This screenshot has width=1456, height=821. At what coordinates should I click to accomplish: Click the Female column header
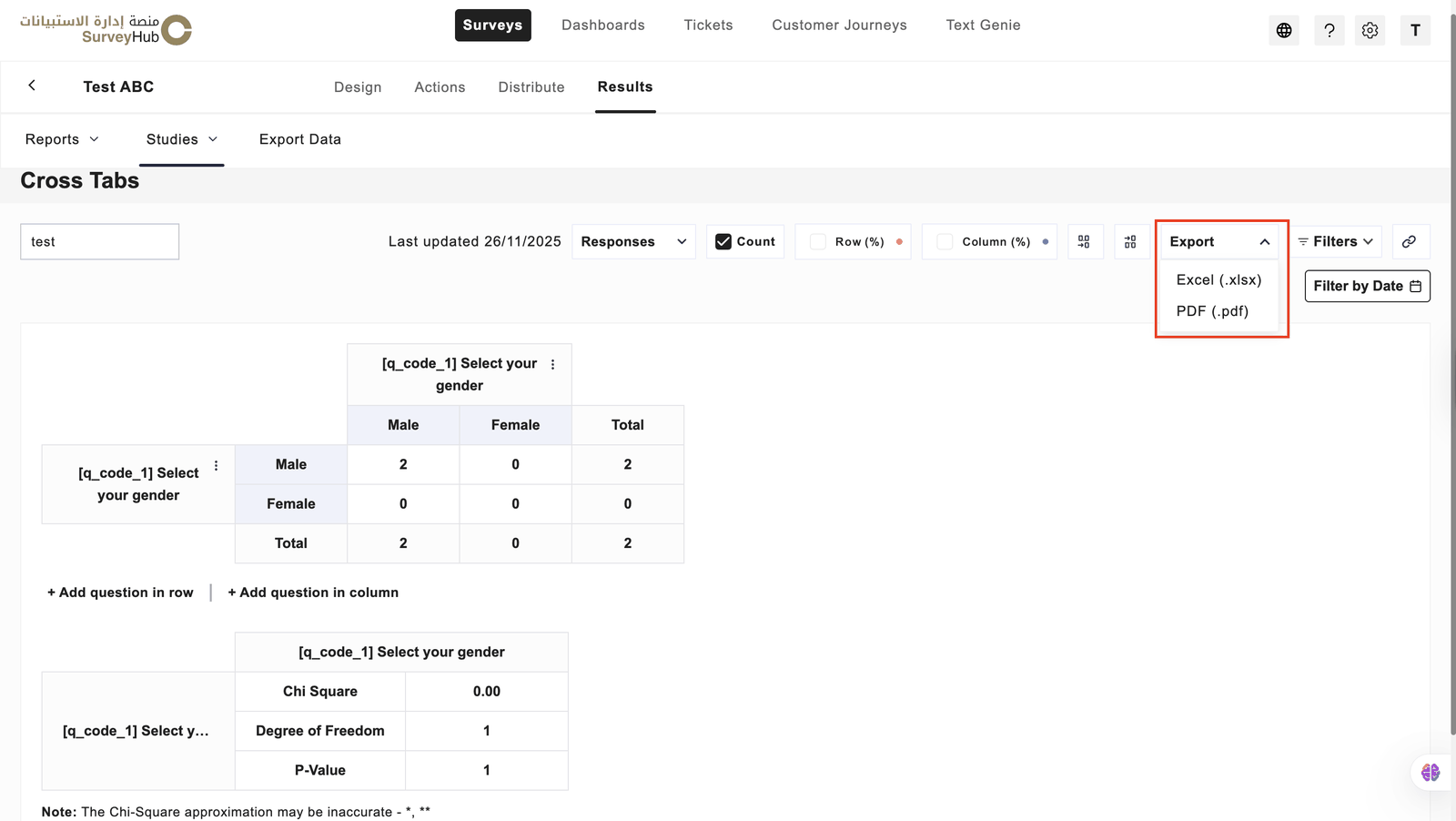point(515,425)
